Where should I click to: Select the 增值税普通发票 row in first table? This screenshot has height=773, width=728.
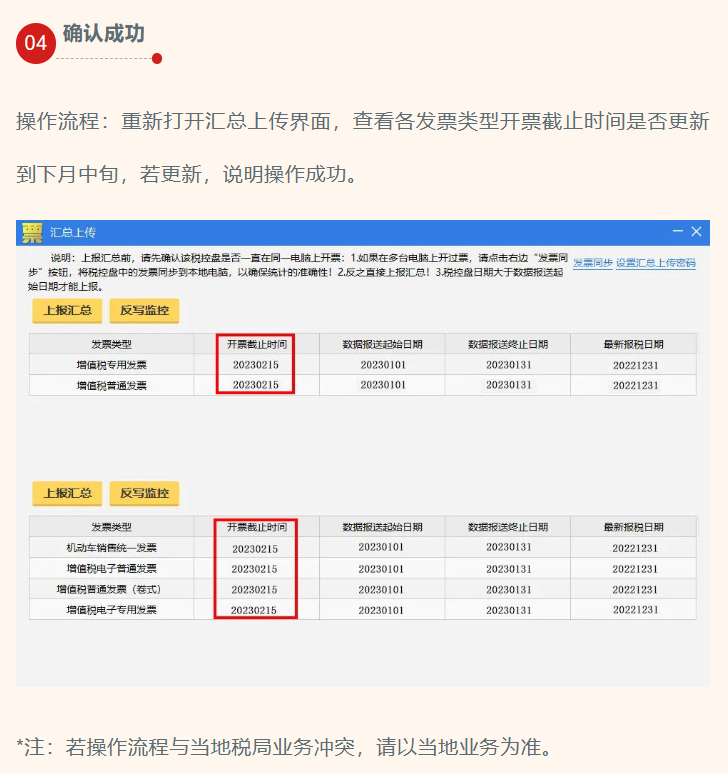[x=111, y=385]
